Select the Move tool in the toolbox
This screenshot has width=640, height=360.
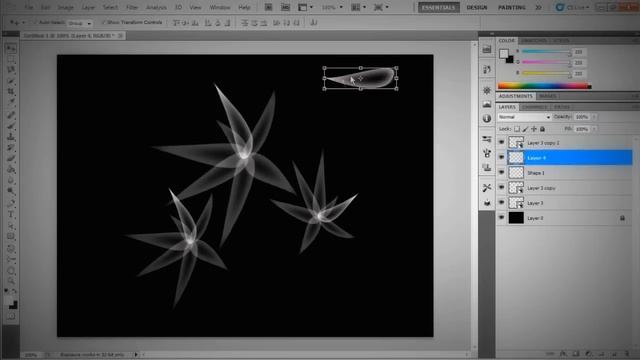(x=11, y=48)
